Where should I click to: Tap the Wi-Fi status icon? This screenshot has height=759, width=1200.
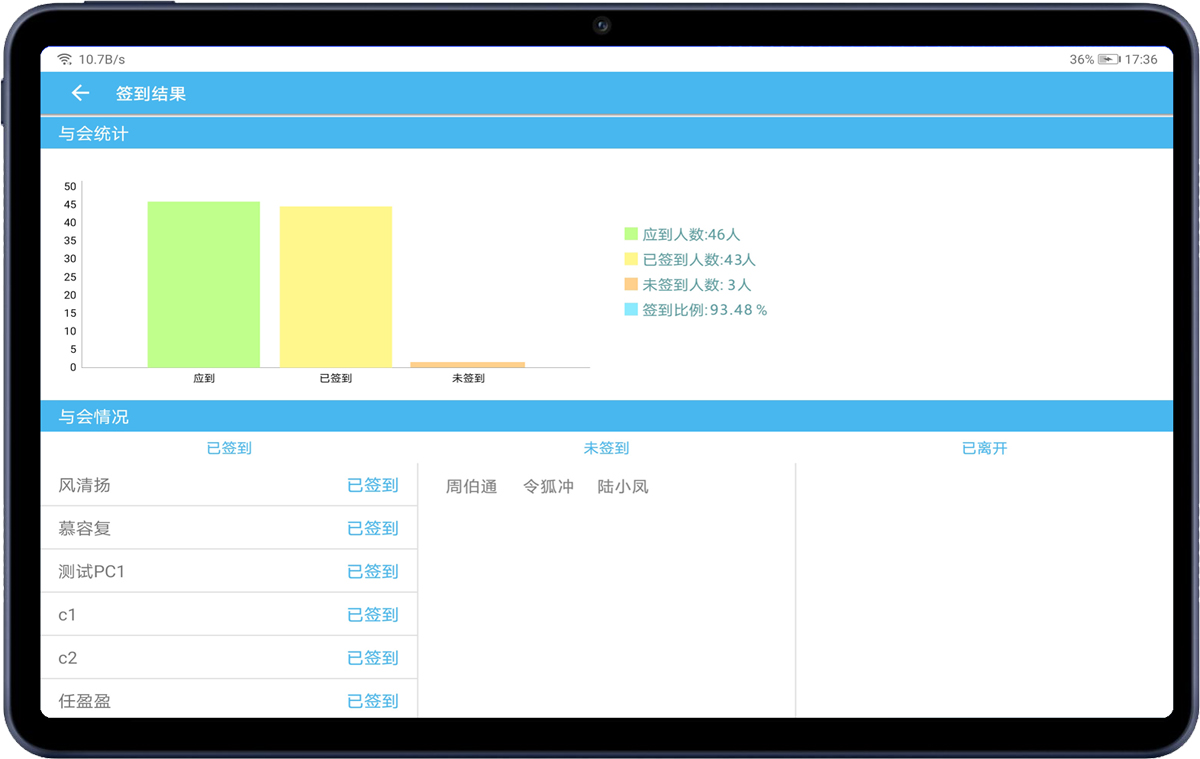coord(65,60)
